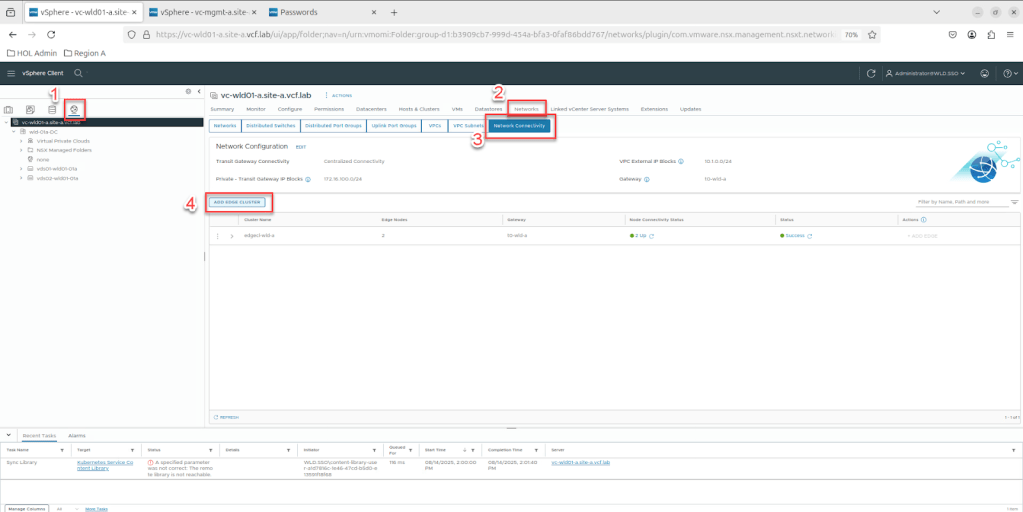Collapse the navigator pane with the arrow icon
The width and height of the screenshot is (1023, 512).
pyautogui.click(x=198, y=91)
